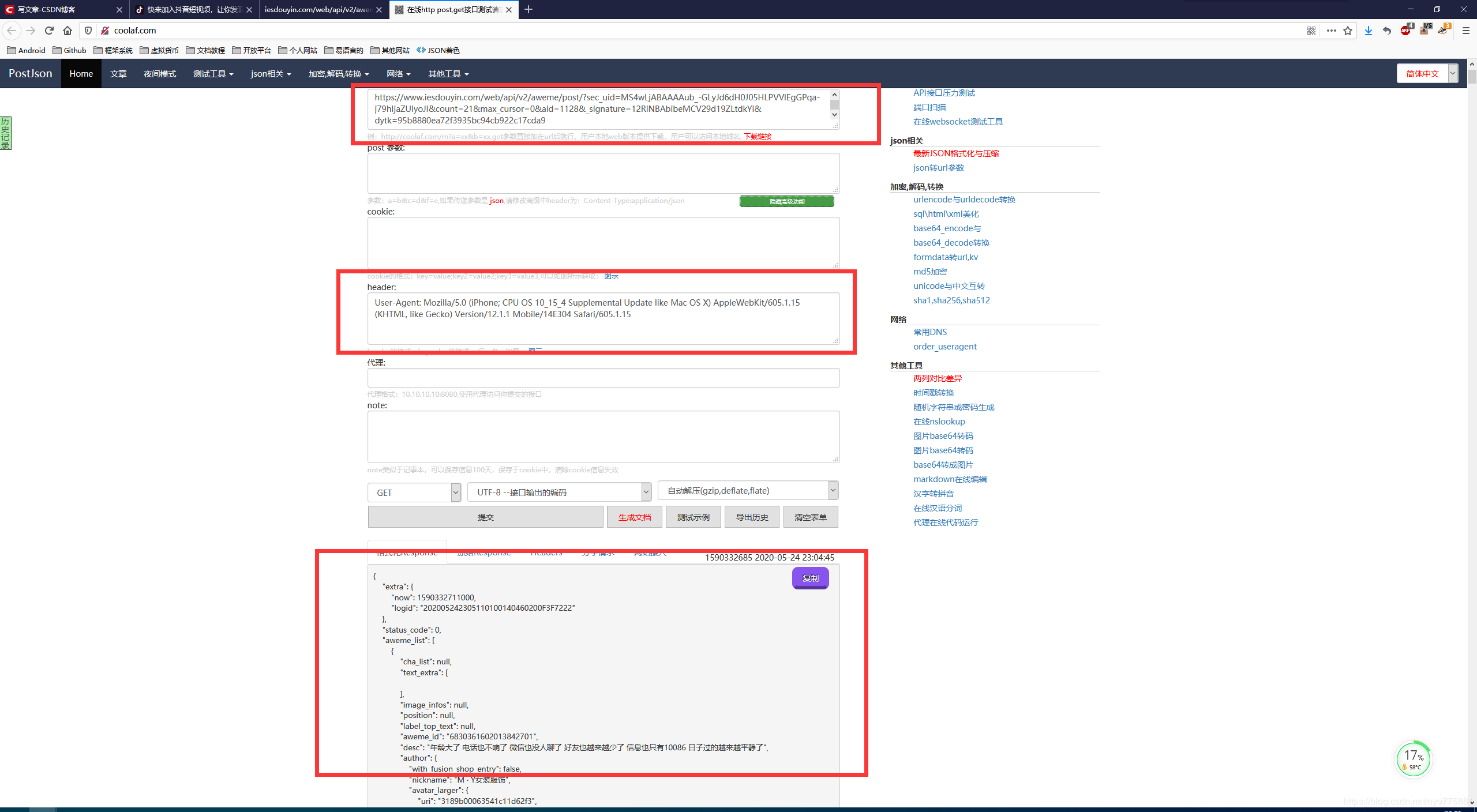Viewport: 1477px width, 812px height.
Task: Click the purple 复制 copy button
Action: [810, 578]
